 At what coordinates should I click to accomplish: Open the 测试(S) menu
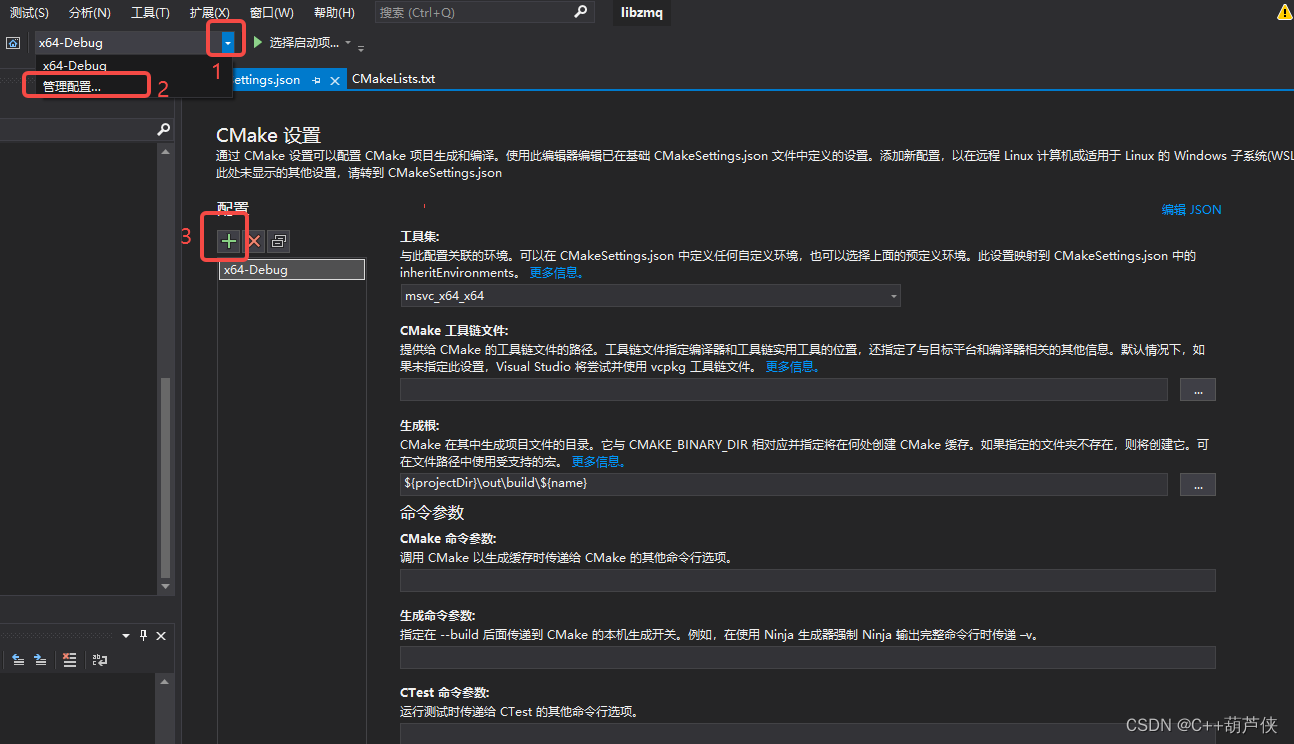coord(29,13)
